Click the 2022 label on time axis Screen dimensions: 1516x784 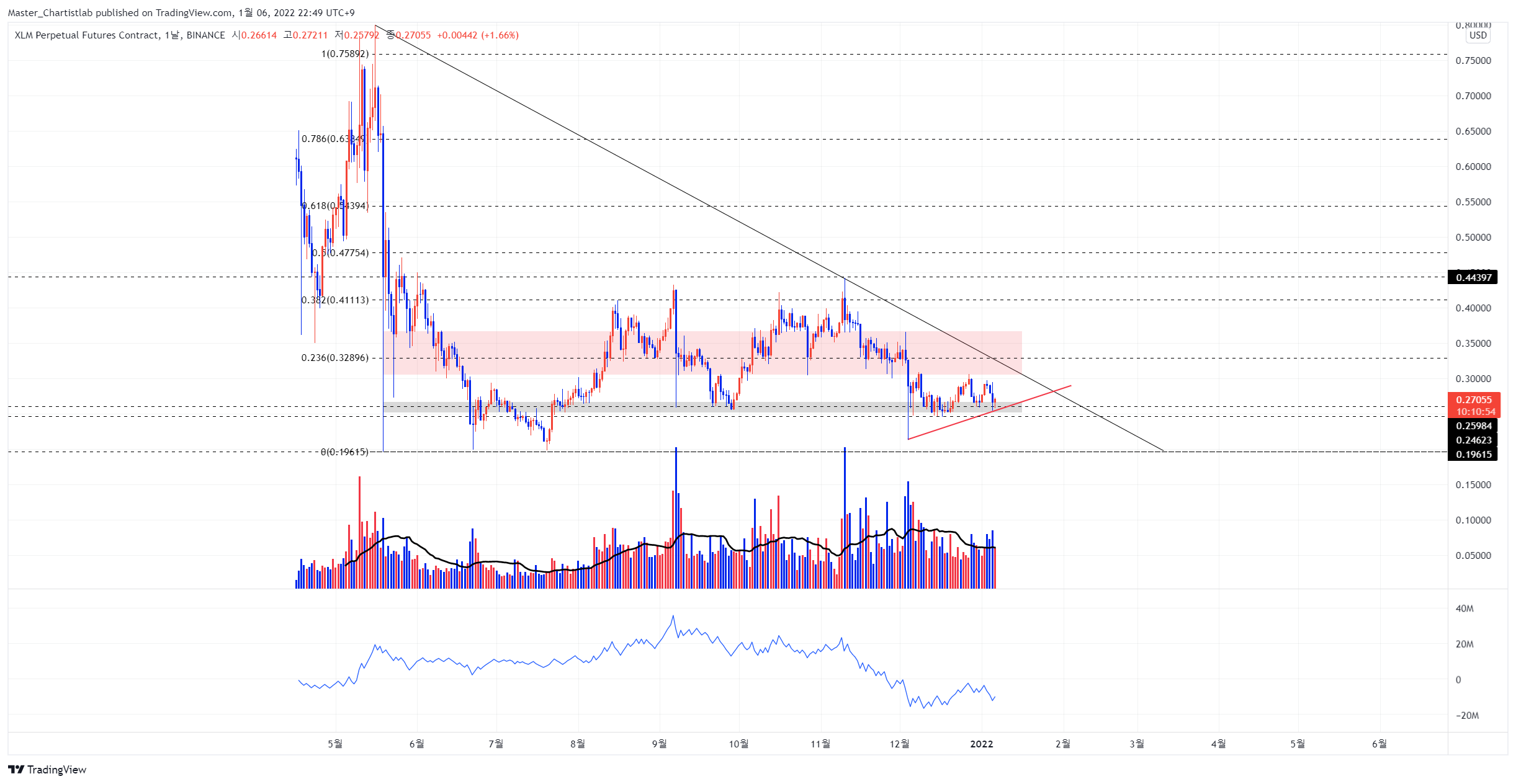[982, 744]
